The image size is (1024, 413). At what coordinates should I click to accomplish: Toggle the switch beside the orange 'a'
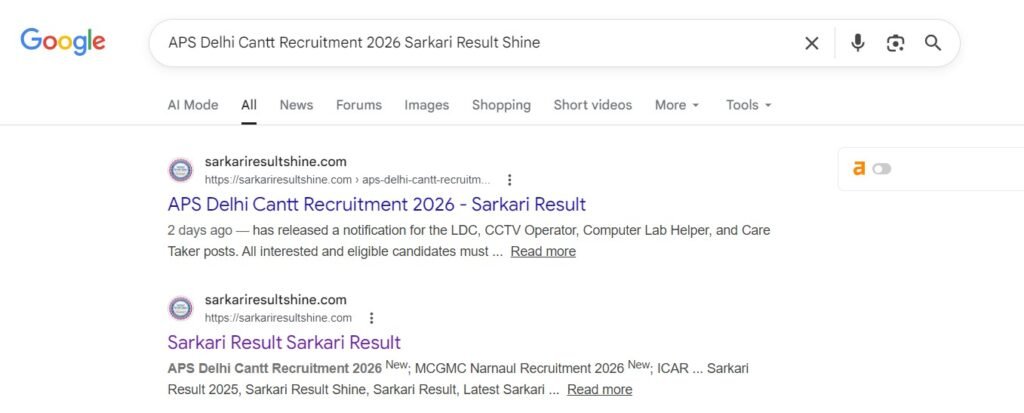click(881, 169)
